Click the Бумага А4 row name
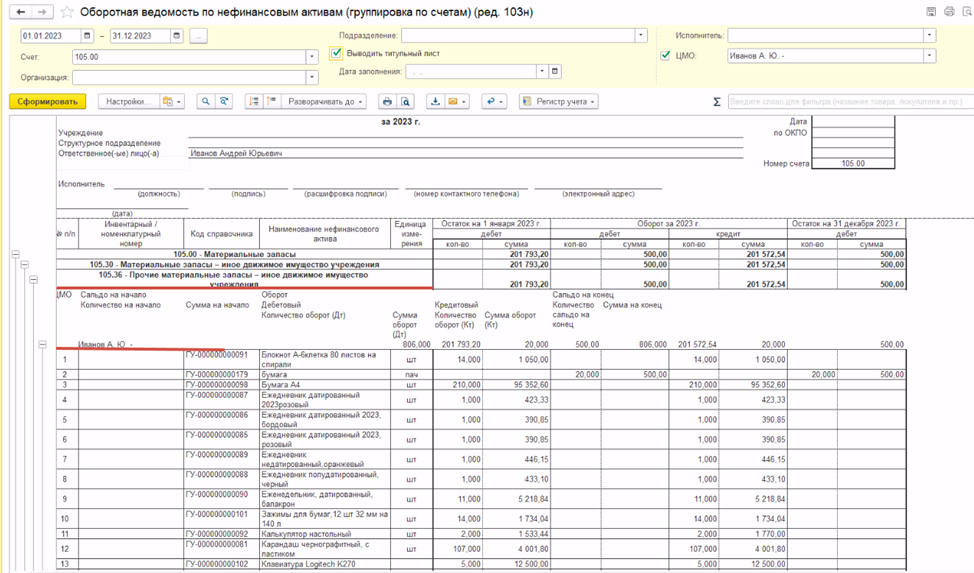 (x=281, y=385)
